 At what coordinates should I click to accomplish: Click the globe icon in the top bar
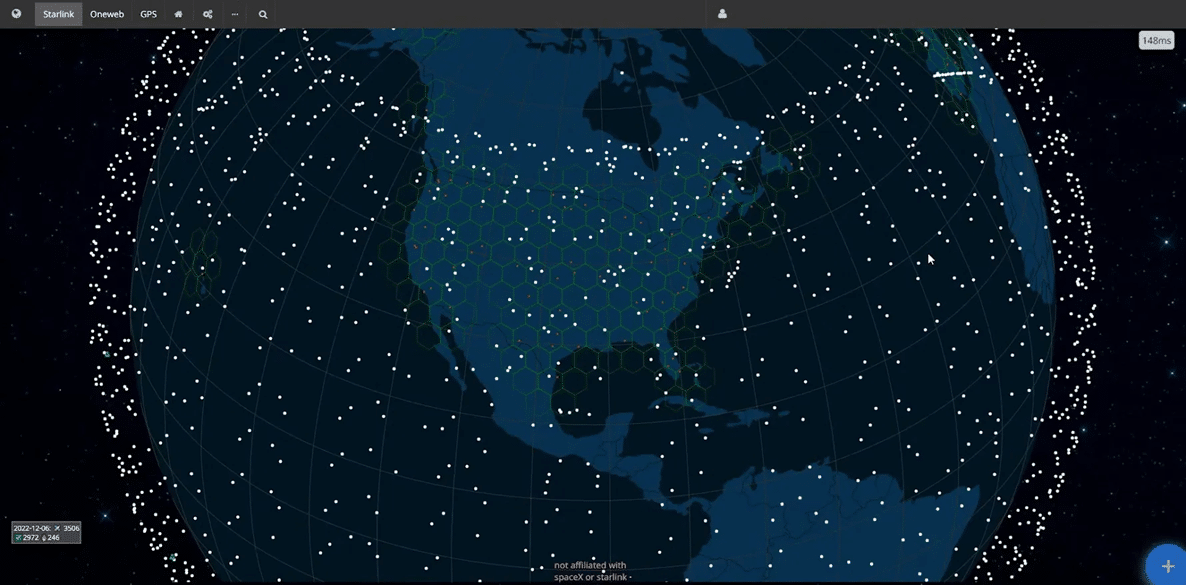pos(17,14)
